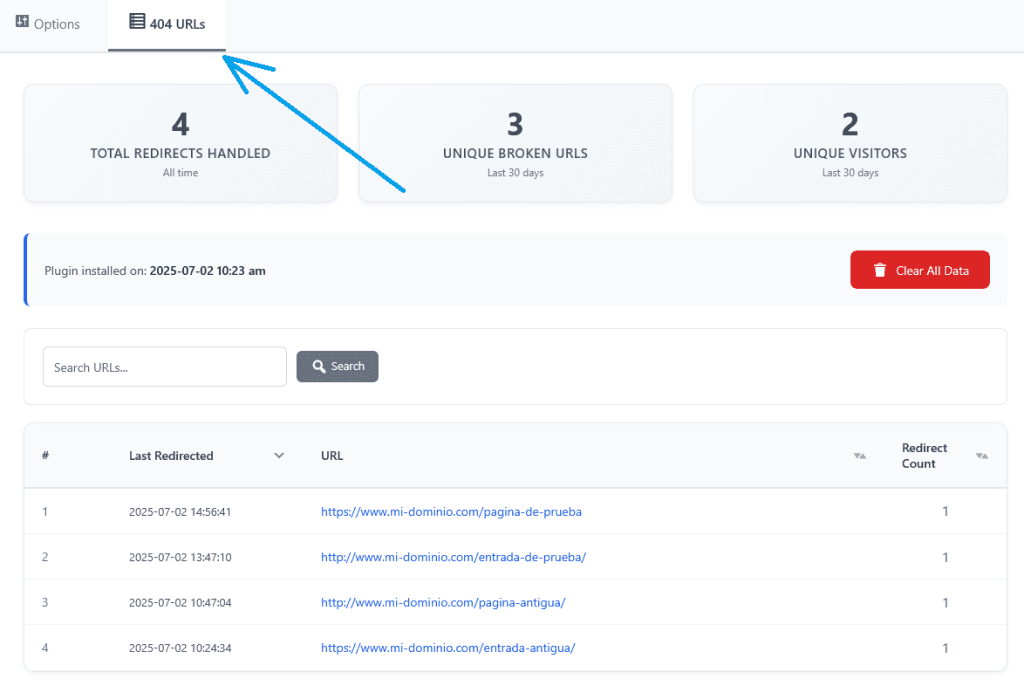This screenshot has height=686, width=1024.
Task: Open the Options tab
Action: [x=48, y=24]
